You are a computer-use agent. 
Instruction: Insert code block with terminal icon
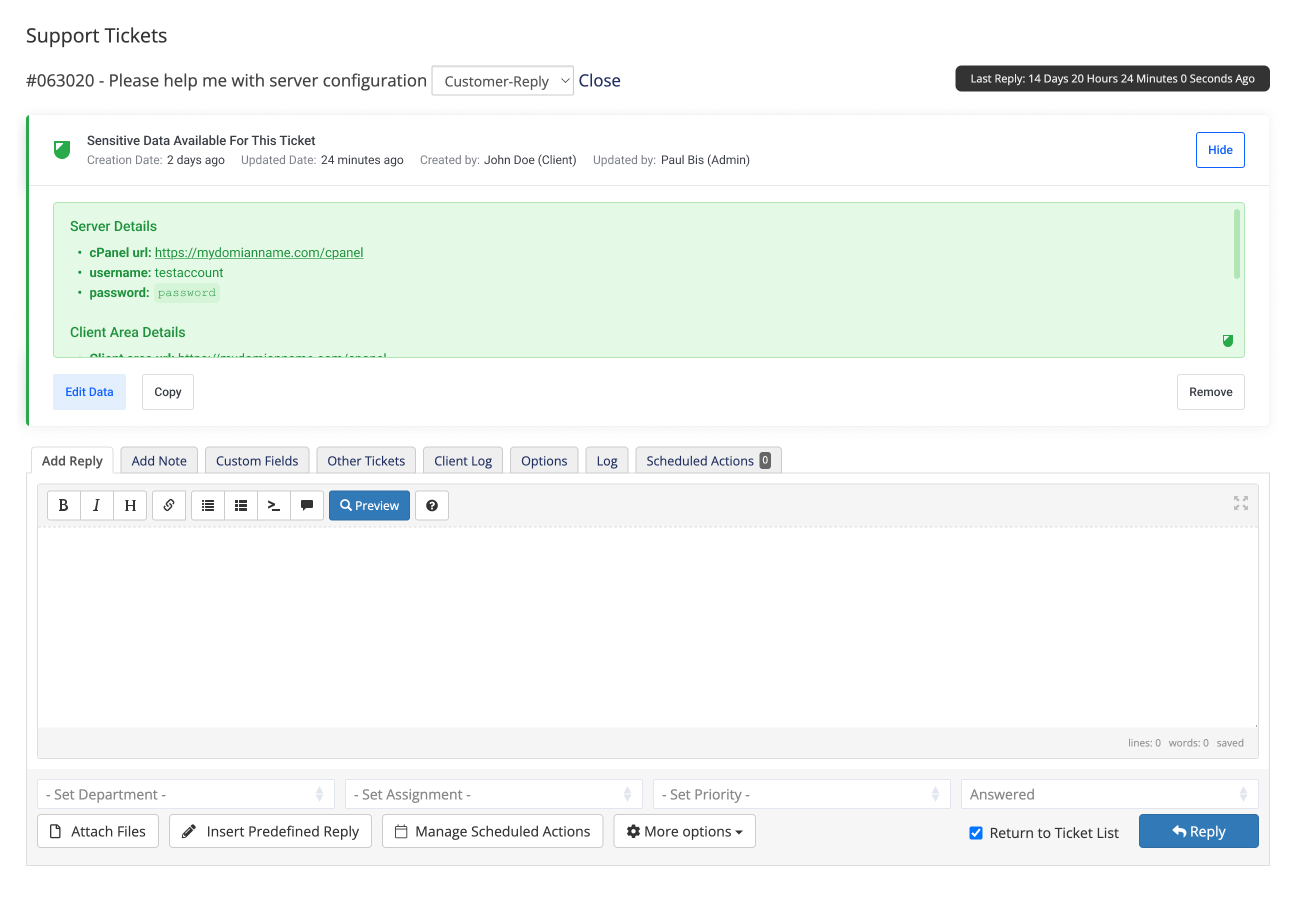(274, 506)
